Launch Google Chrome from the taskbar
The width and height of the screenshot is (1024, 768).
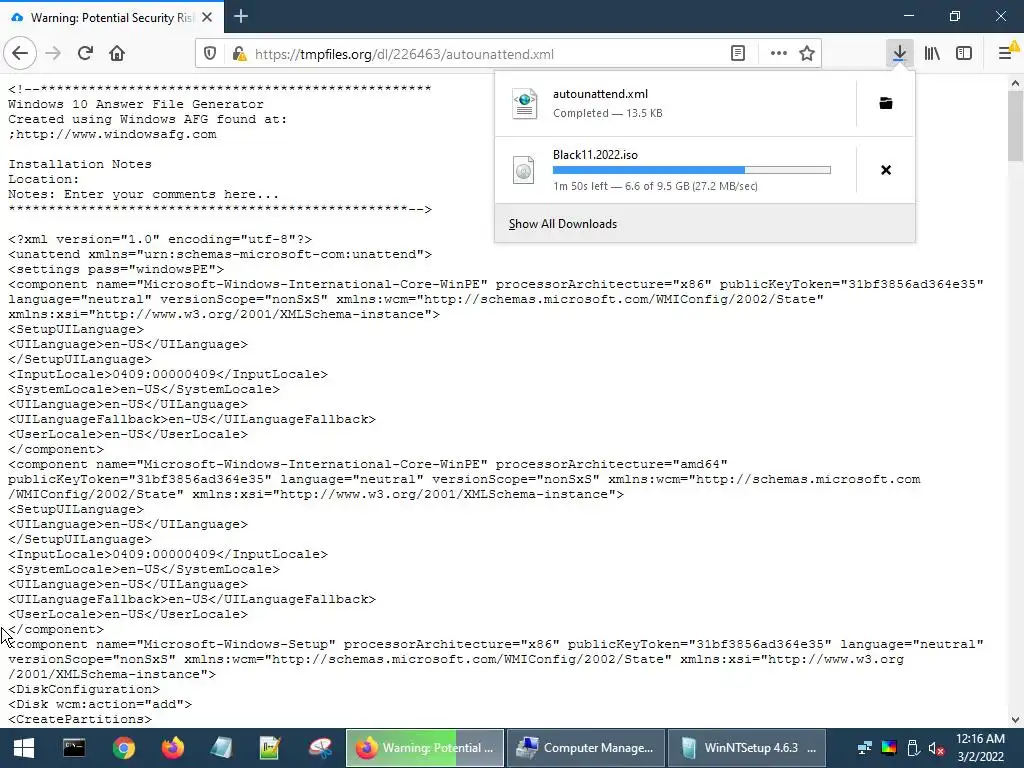tap(123, 748)
